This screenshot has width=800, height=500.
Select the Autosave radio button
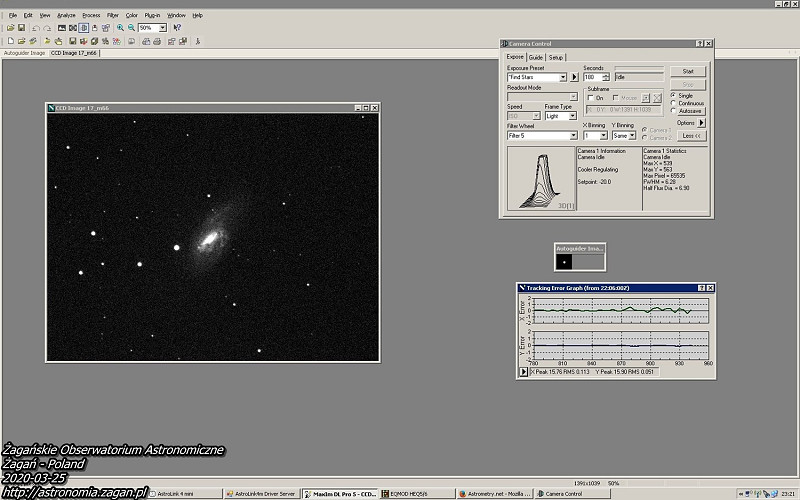(673, 111)
